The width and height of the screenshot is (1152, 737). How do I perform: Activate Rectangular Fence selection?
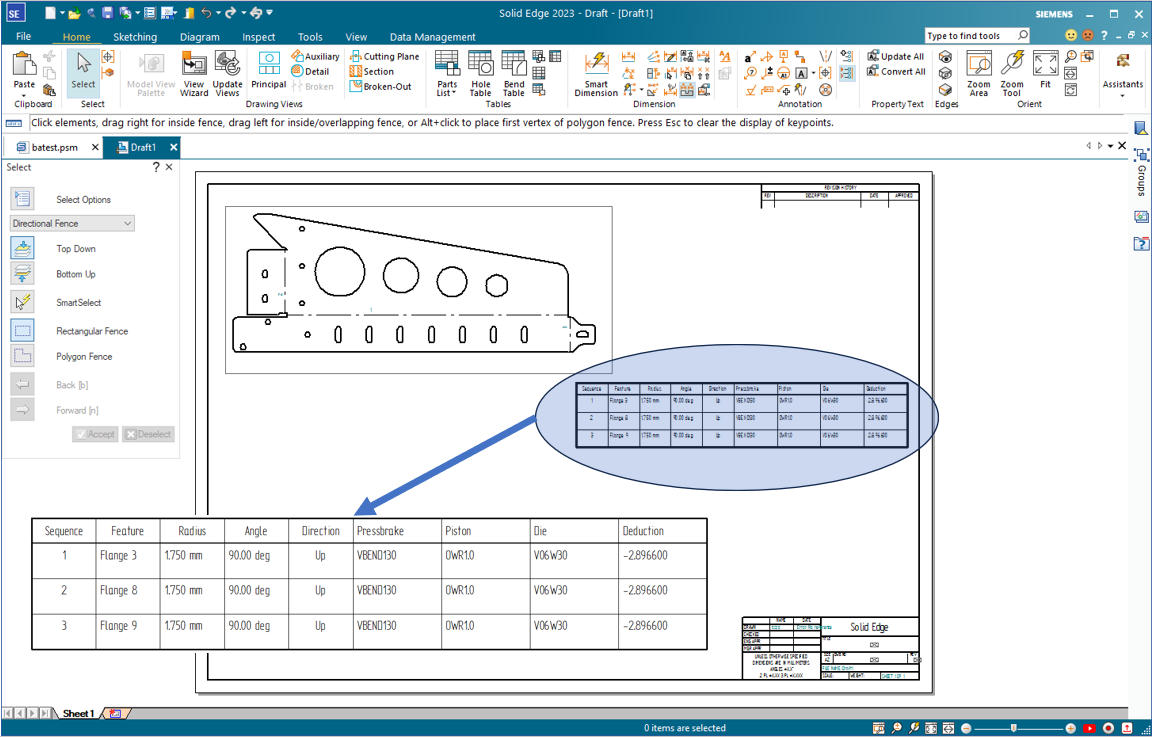pyautogui.click(x=22, y=330)
